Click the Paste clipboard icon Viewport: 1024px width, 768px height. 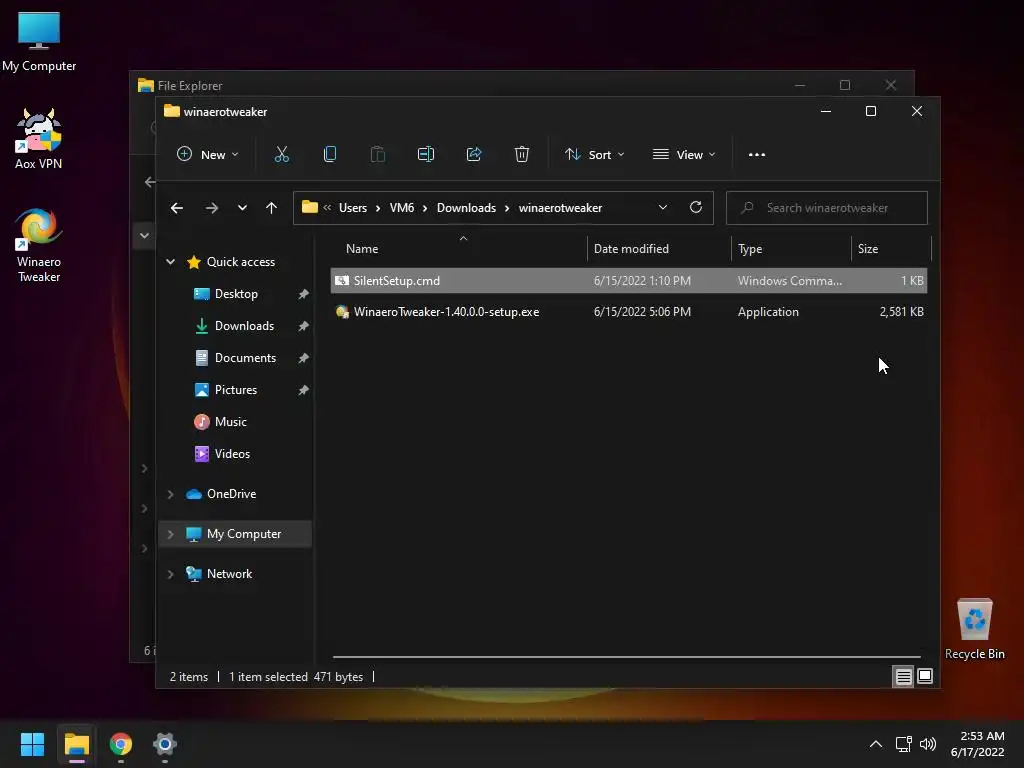pos(377,155)
